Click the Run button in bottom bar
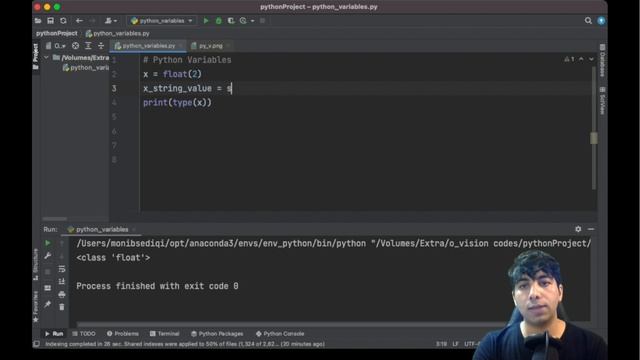This screenshot has height=360, width=640. tap(54, 334)
